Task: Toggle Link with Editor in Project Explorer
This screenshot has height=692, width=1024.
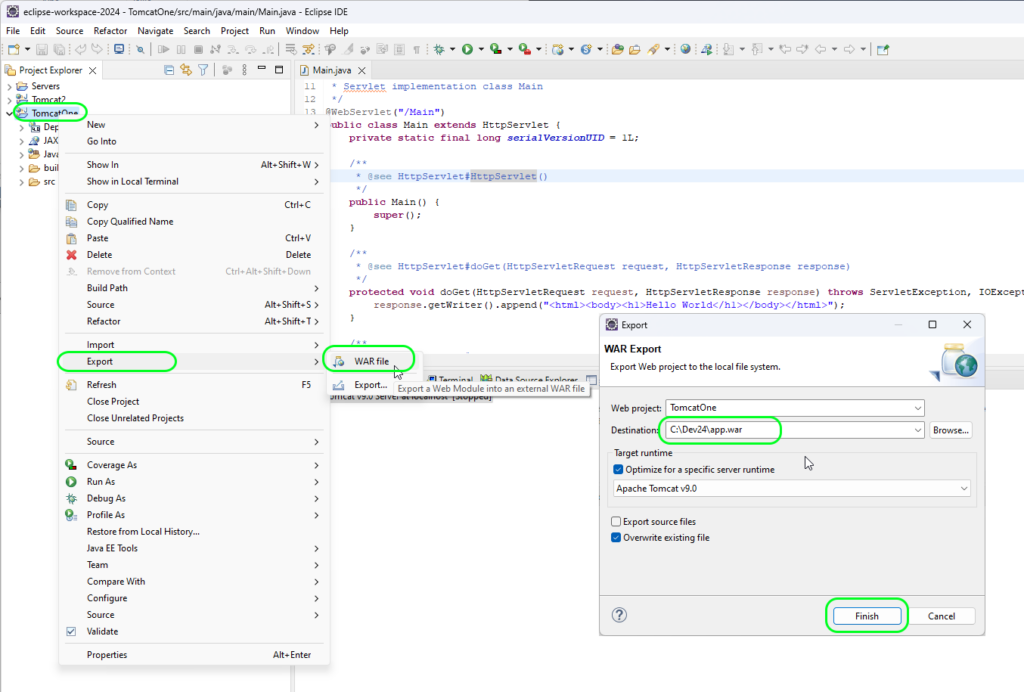Action: [186, 70]
